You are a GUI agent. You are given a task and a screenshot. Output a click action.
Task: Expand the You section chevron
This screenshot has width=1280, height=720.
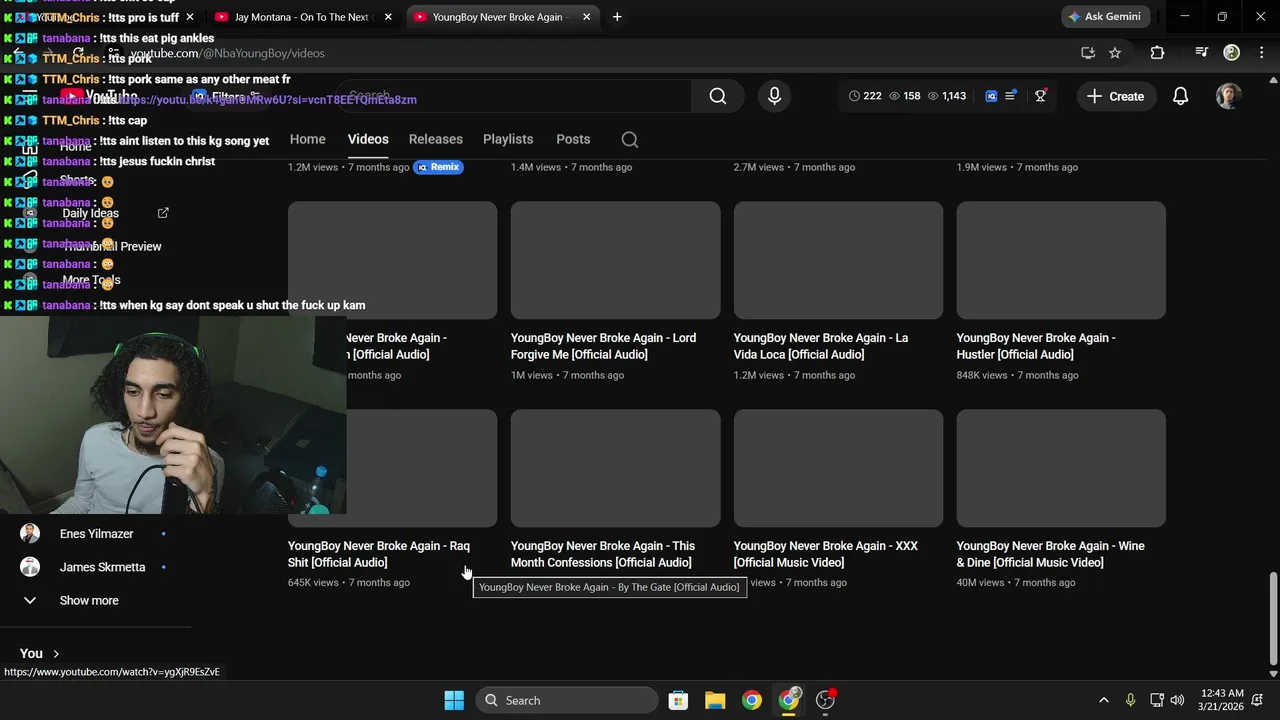(56, 654)
